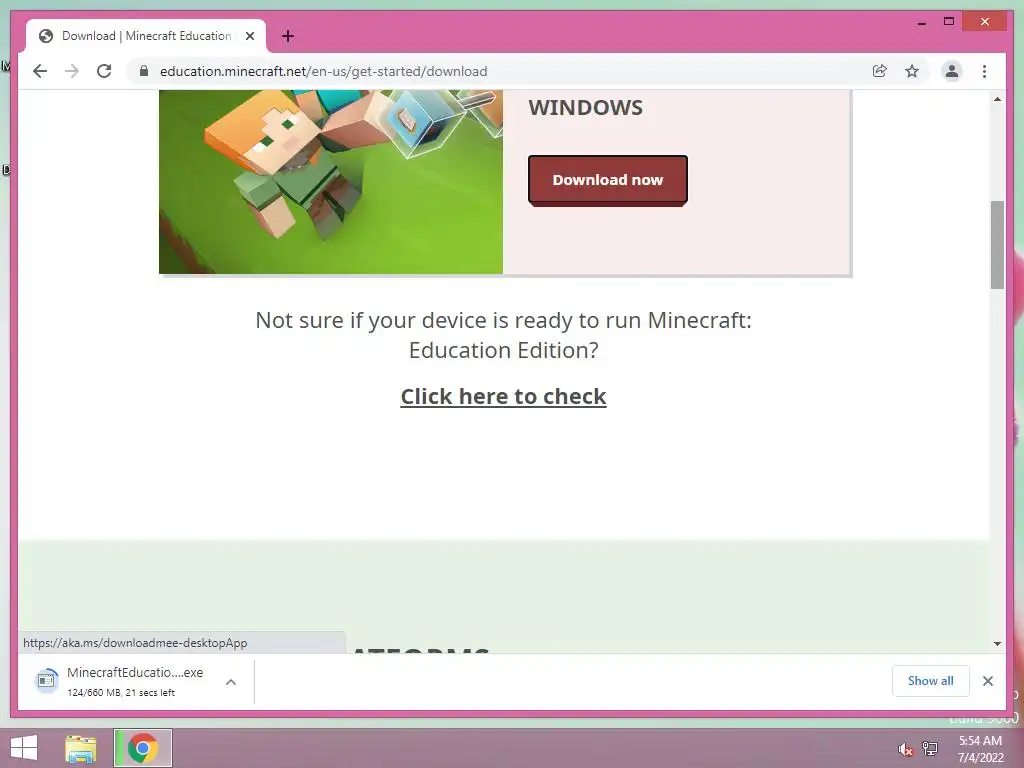This screenshot has height=768, width=1024.
Task: Open the Windows Start menu
Action: point(24,748)
